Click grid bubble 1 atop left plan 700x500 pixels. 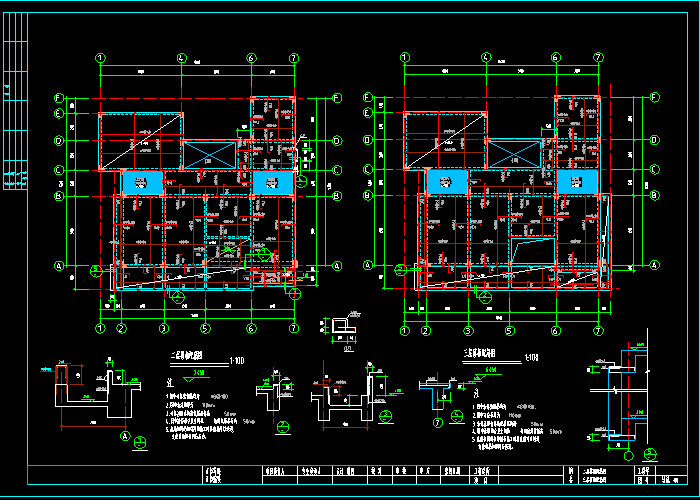pyautogui.click(x=100, y=58)
